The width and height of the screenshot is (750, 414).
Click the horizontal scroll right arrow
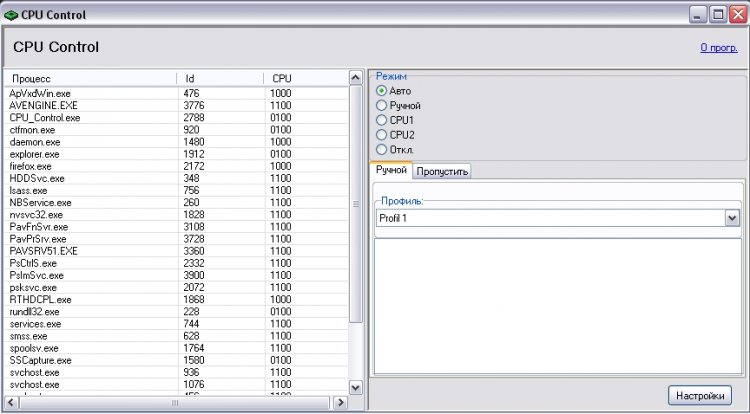pyautogui.click(x=340, y=403)
